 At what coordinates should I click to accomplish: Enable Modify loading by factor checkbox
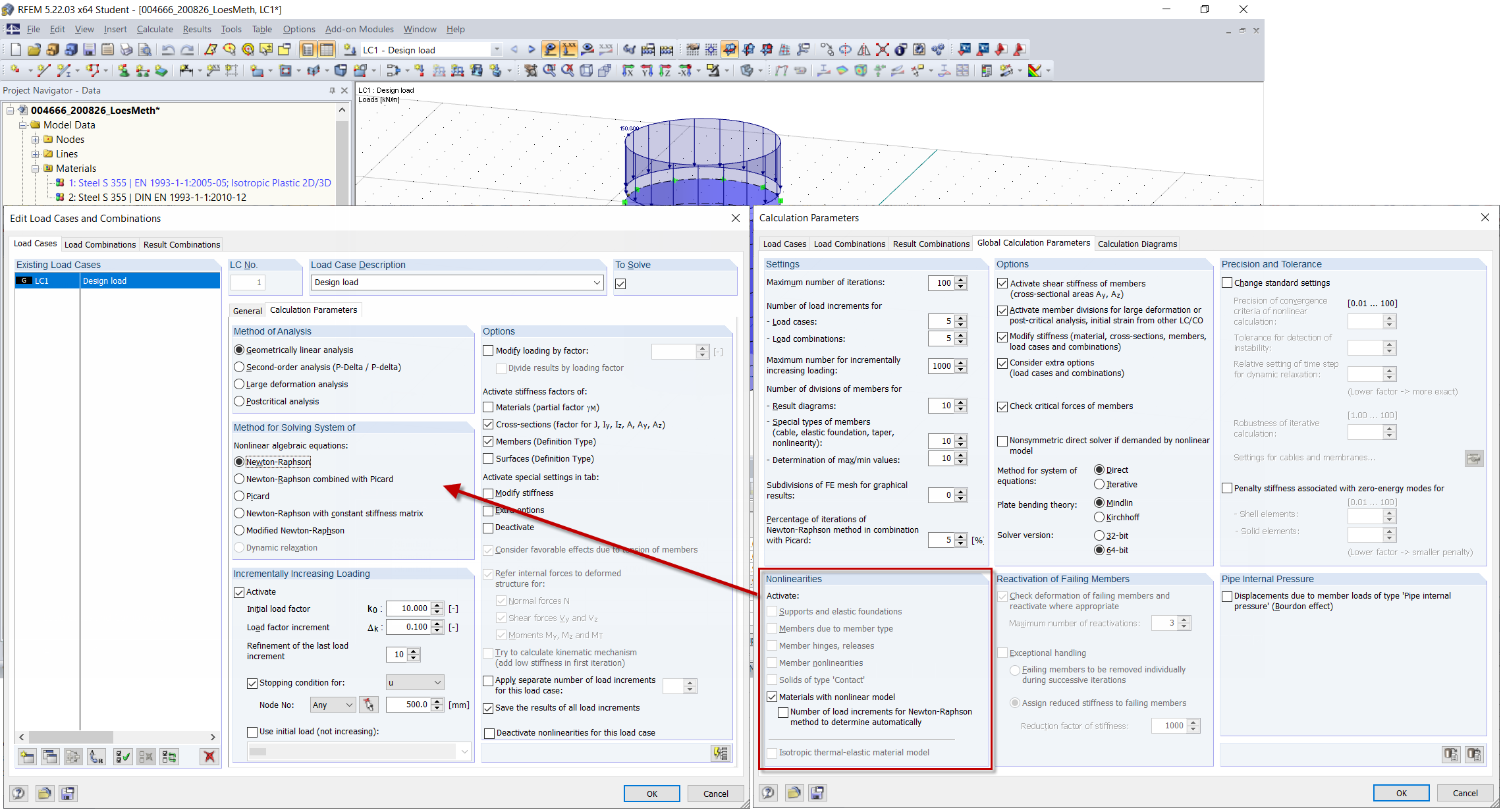pos(488,350)
